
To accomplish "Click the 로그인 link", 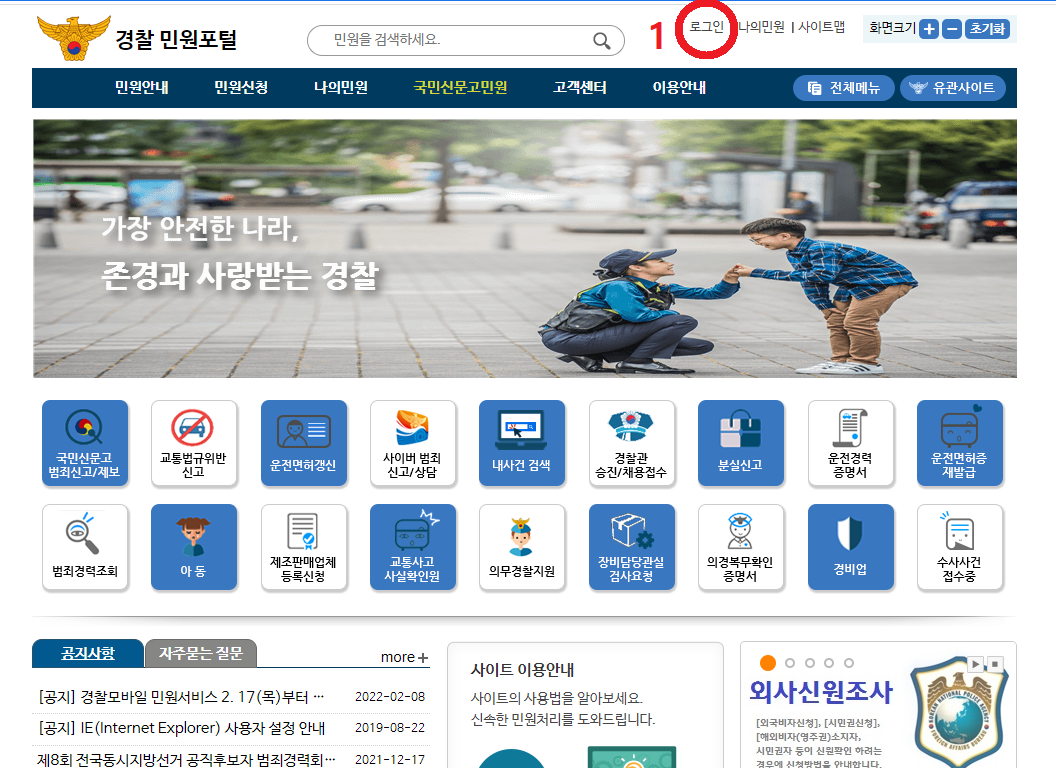I will click(706, 27).
